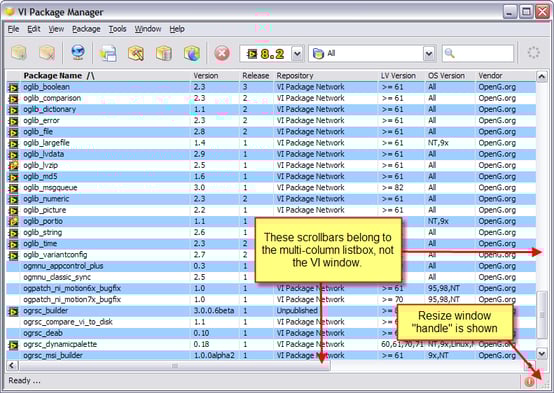
Task: Select the oglib_lvdata package
Action: (43, 154)
